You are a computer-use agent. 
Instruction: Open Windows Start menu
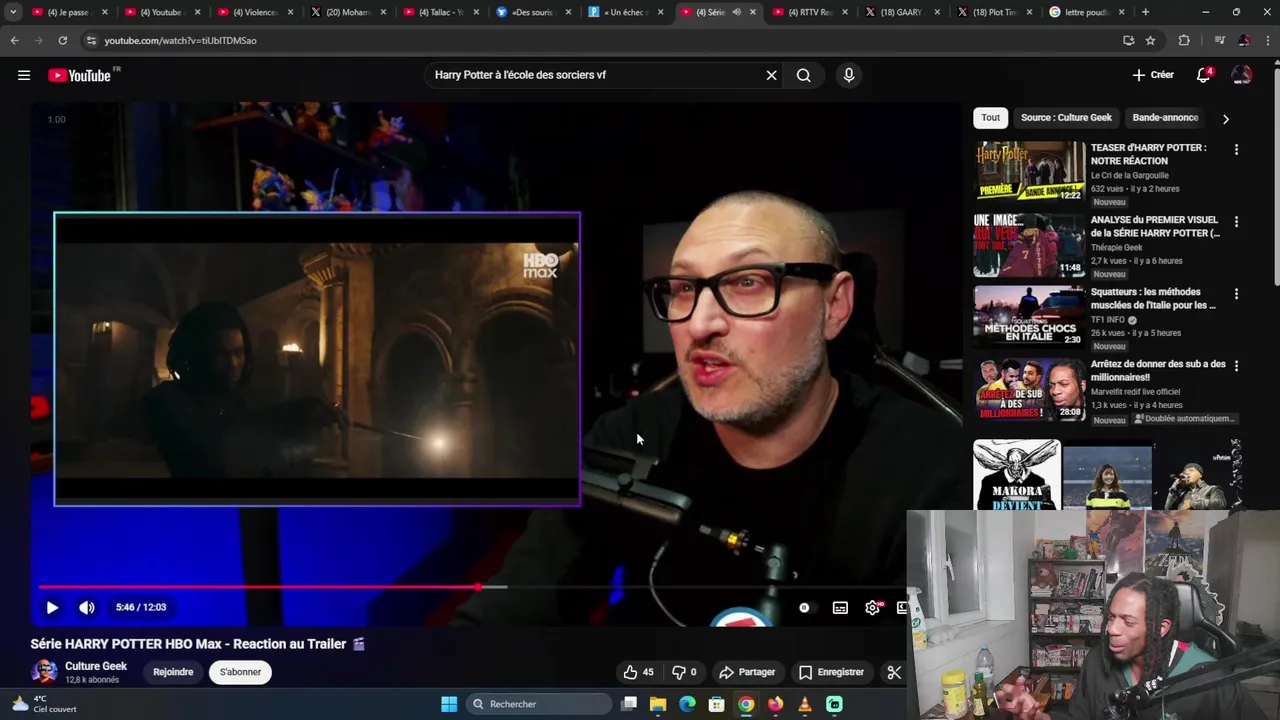tap(448, 704)
